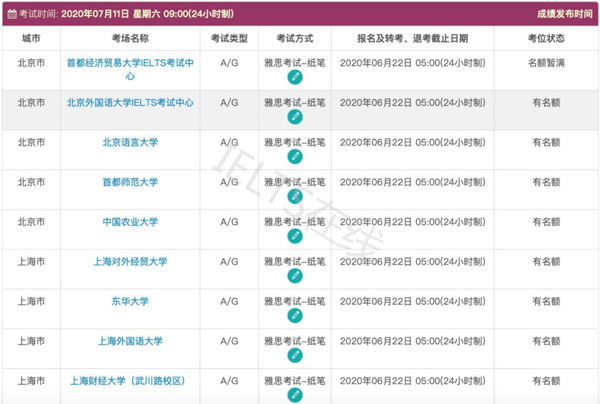Viewport: 600px width, 404px height.
Task: Click 雅思考试-纸笔 text in 北京语言大学 row
Action: [x=295, y=142]
